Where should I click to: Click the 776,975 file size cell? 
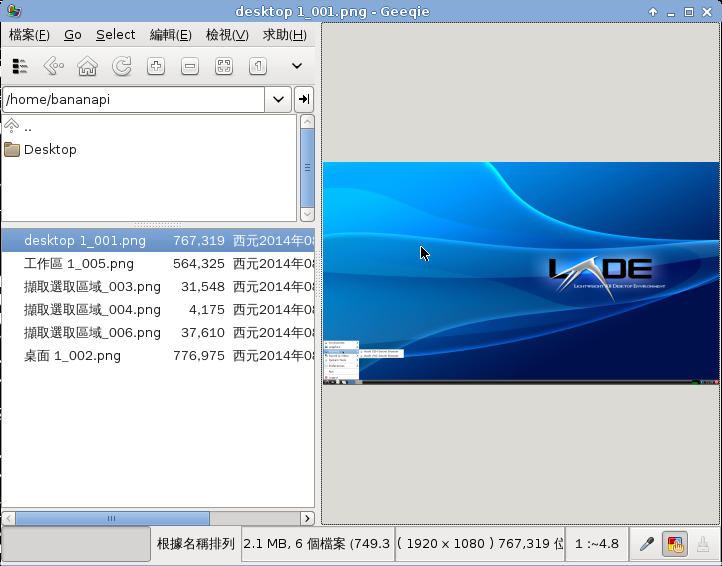click(x=199, y=356)
